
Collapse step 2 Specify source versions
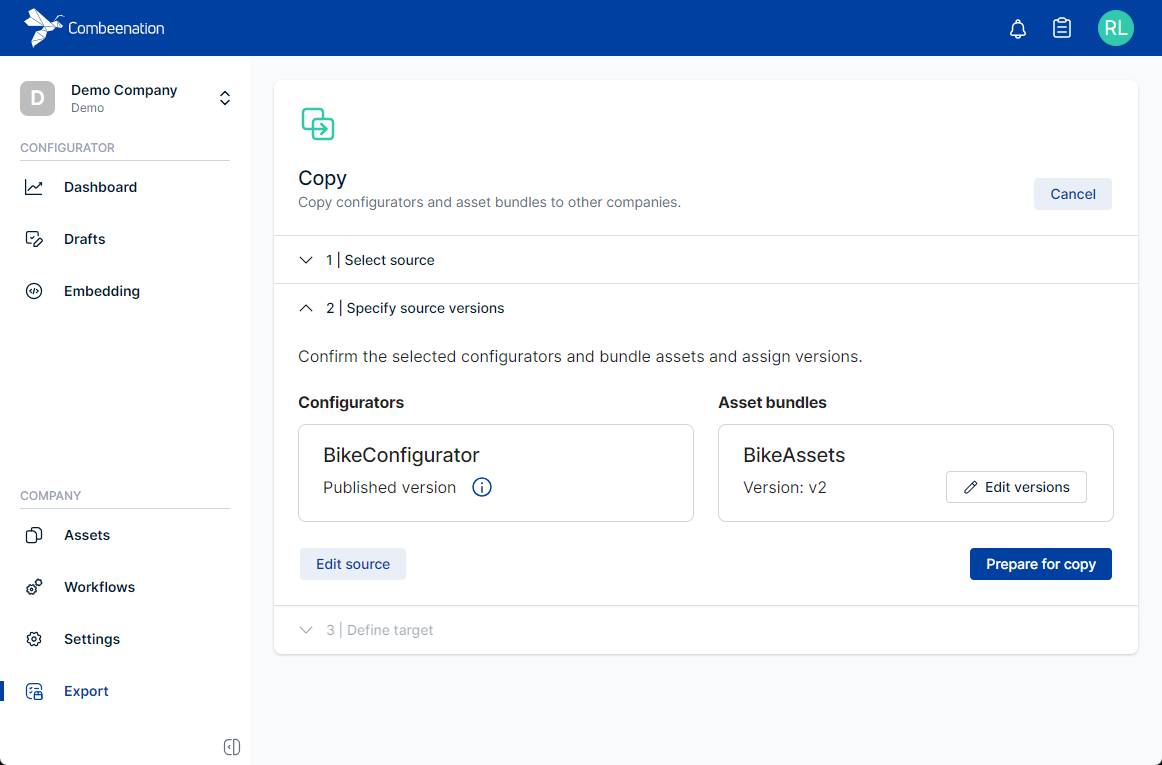306,308
